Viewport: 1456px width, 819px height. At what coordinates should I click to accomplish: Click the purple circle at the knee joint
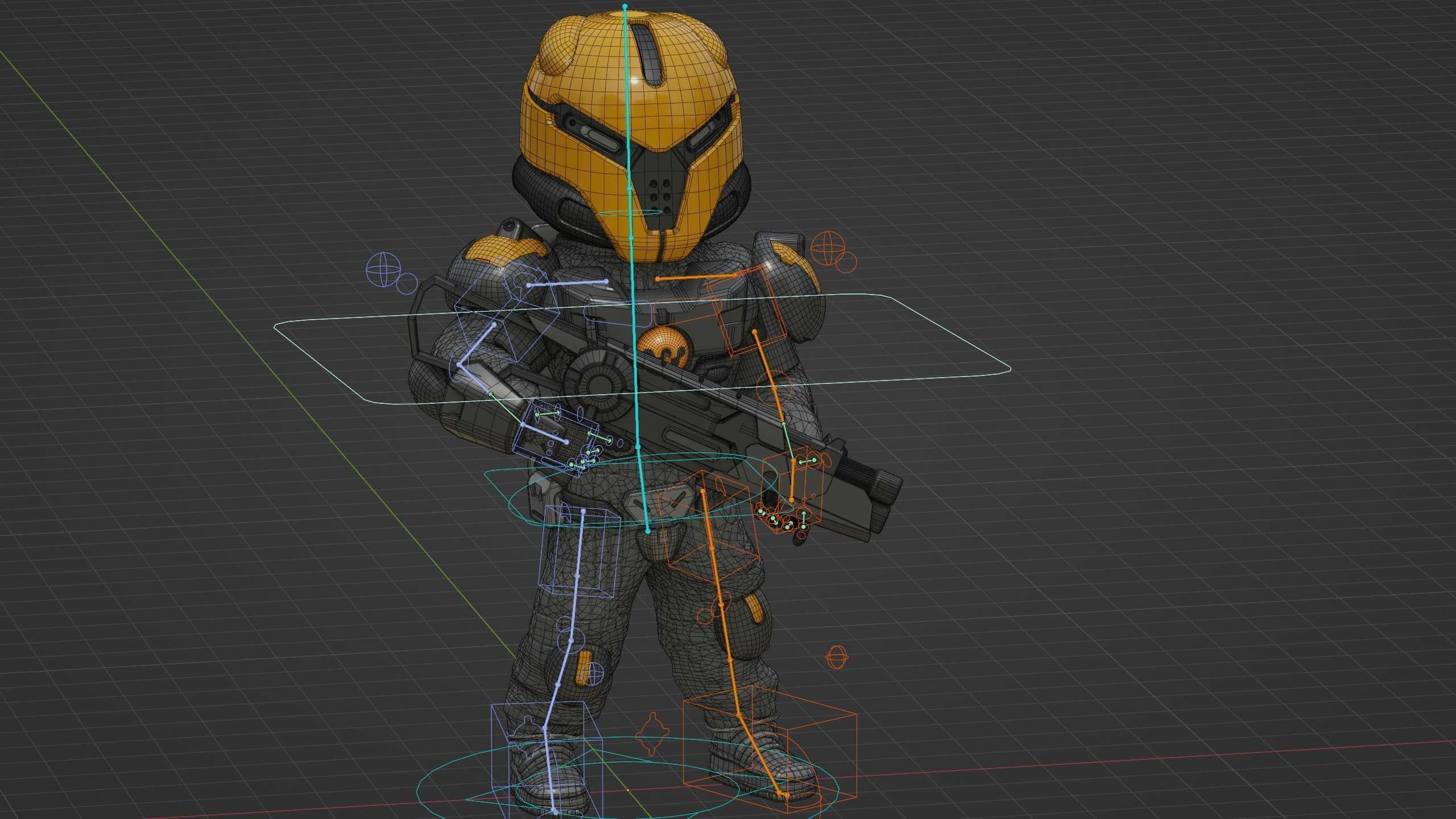pos(571,641)
